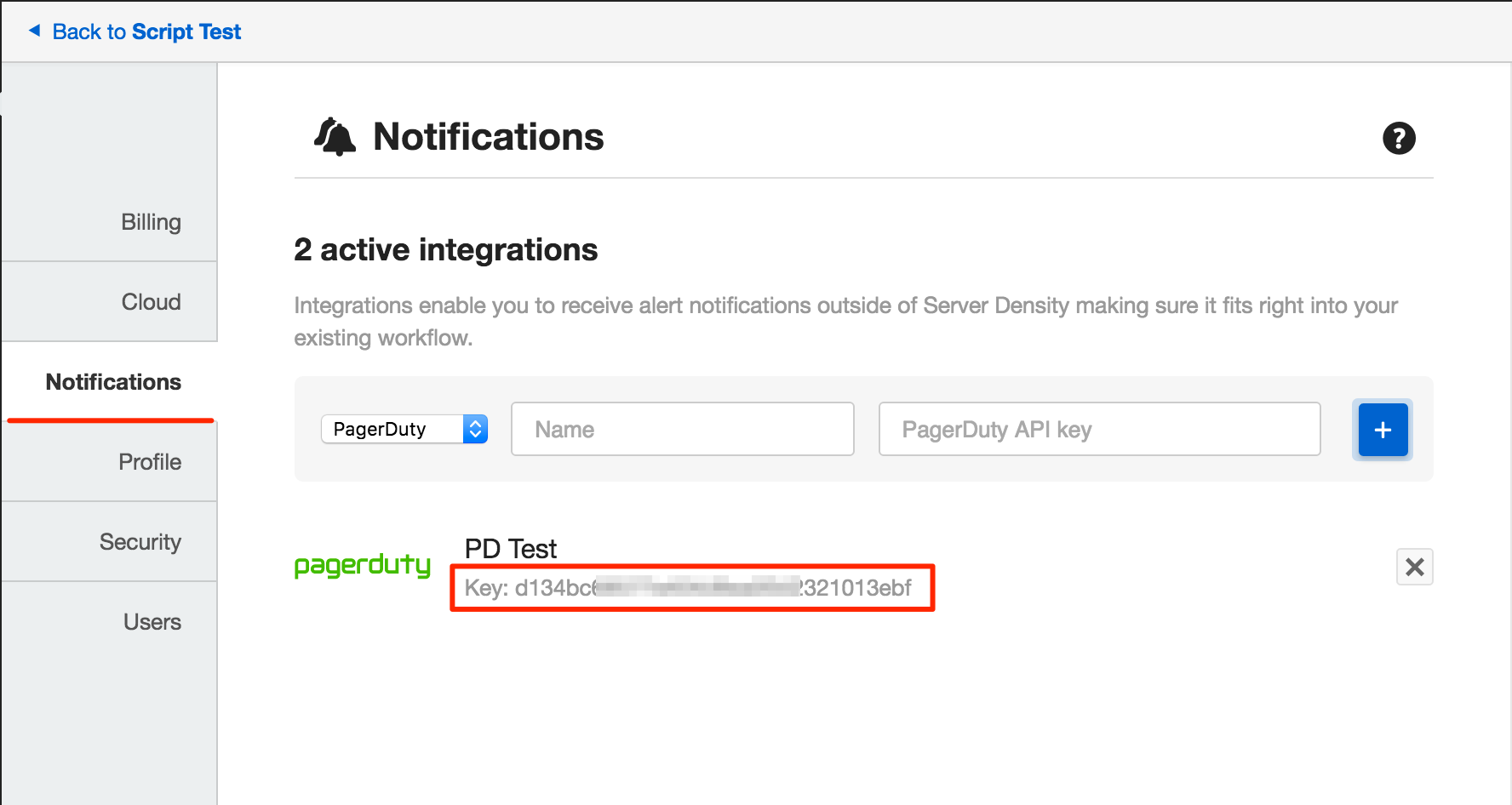The image size is (1512, 805).
Task: Go to the Profile tab
Action: click(150, 462)
